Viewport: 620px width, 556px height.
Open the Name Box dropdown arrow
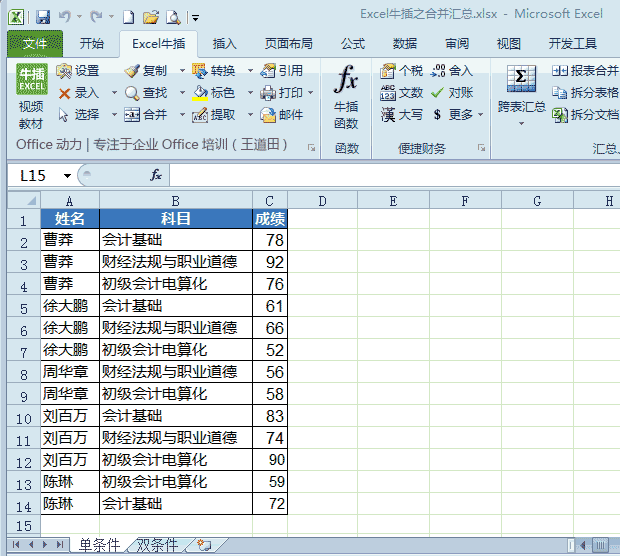coord(68,176)
